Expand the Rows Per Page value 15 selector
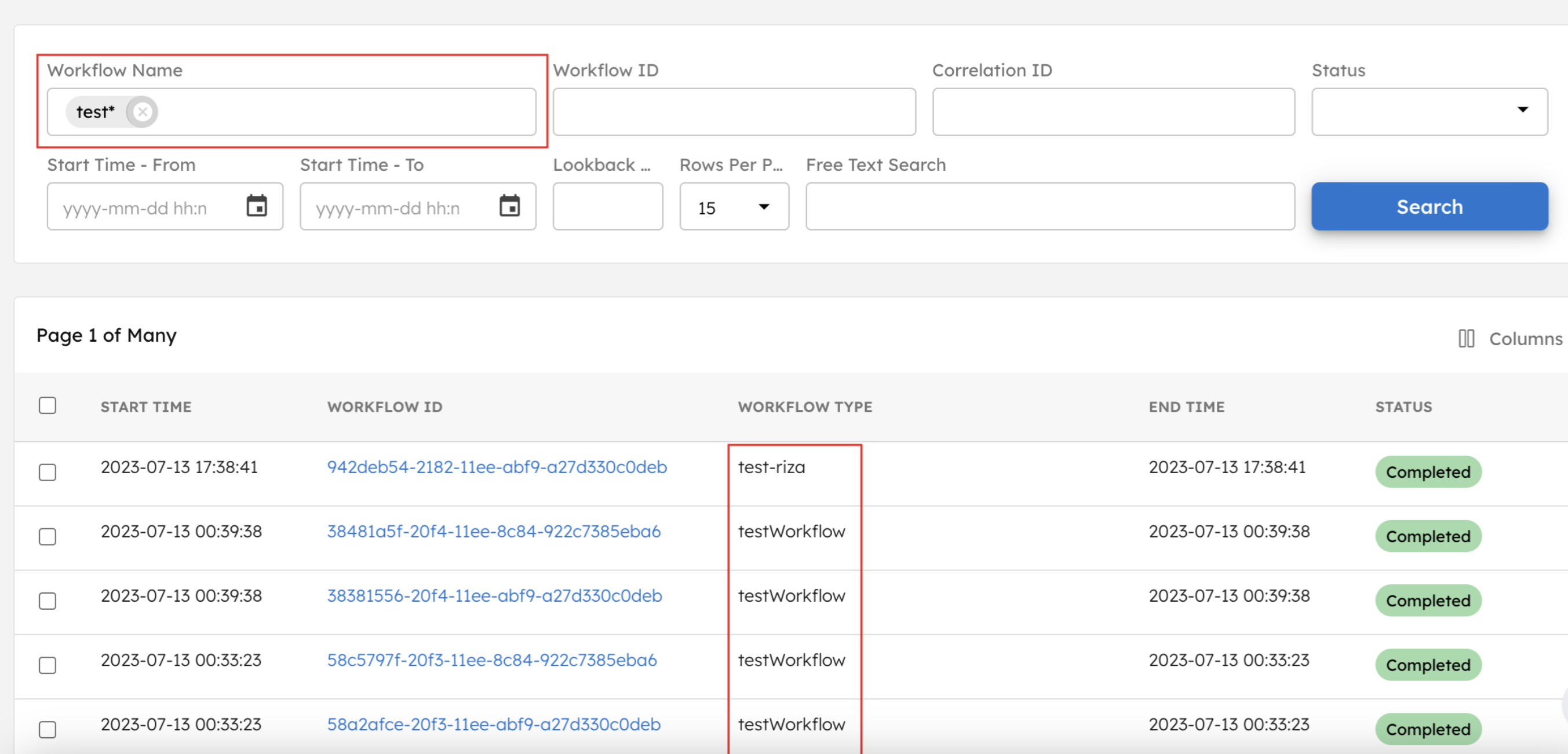The image size is (1568, 754). coord(763,207)
